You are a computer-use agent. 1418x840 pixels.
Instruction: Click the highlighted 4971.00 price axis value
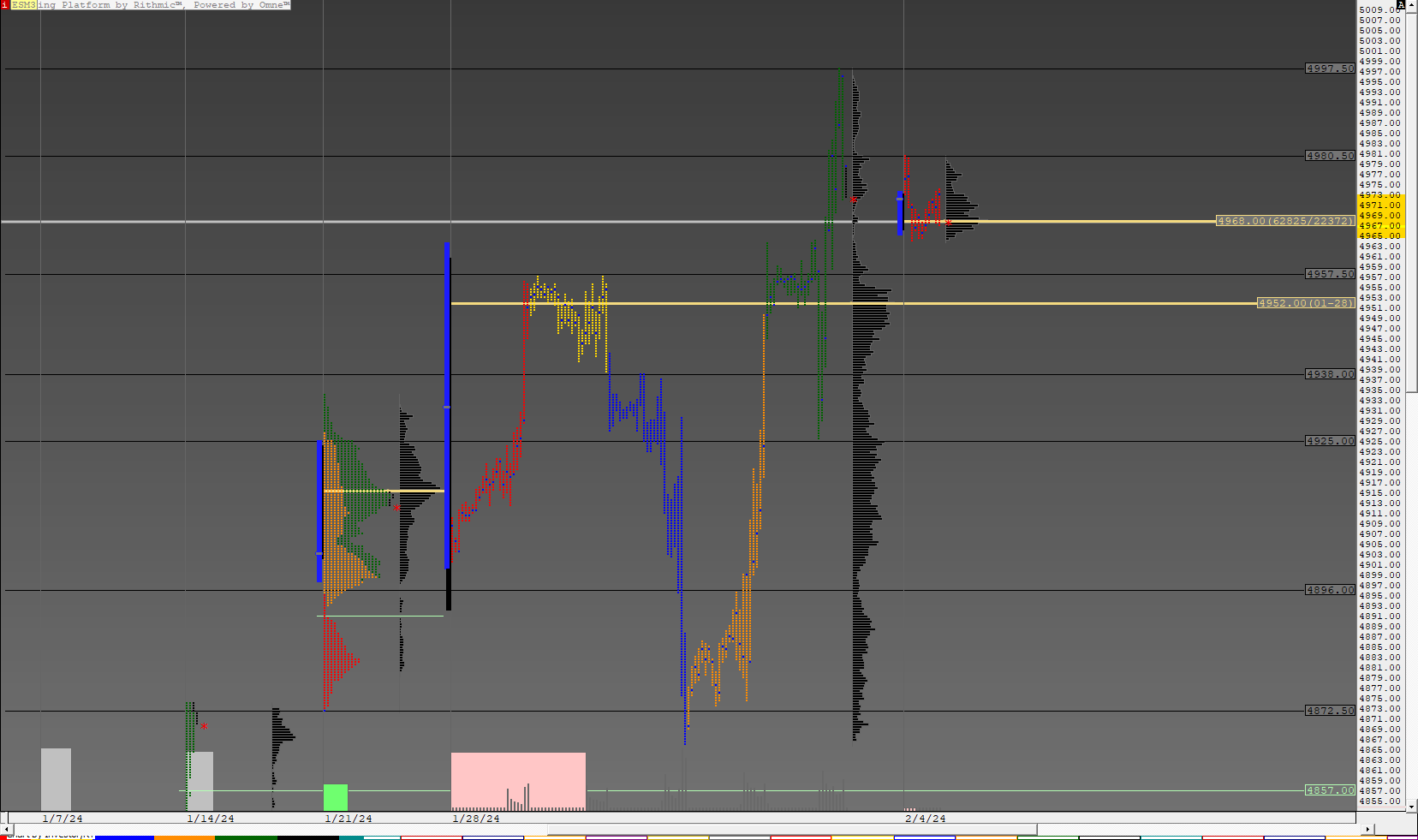point(1379,205)
